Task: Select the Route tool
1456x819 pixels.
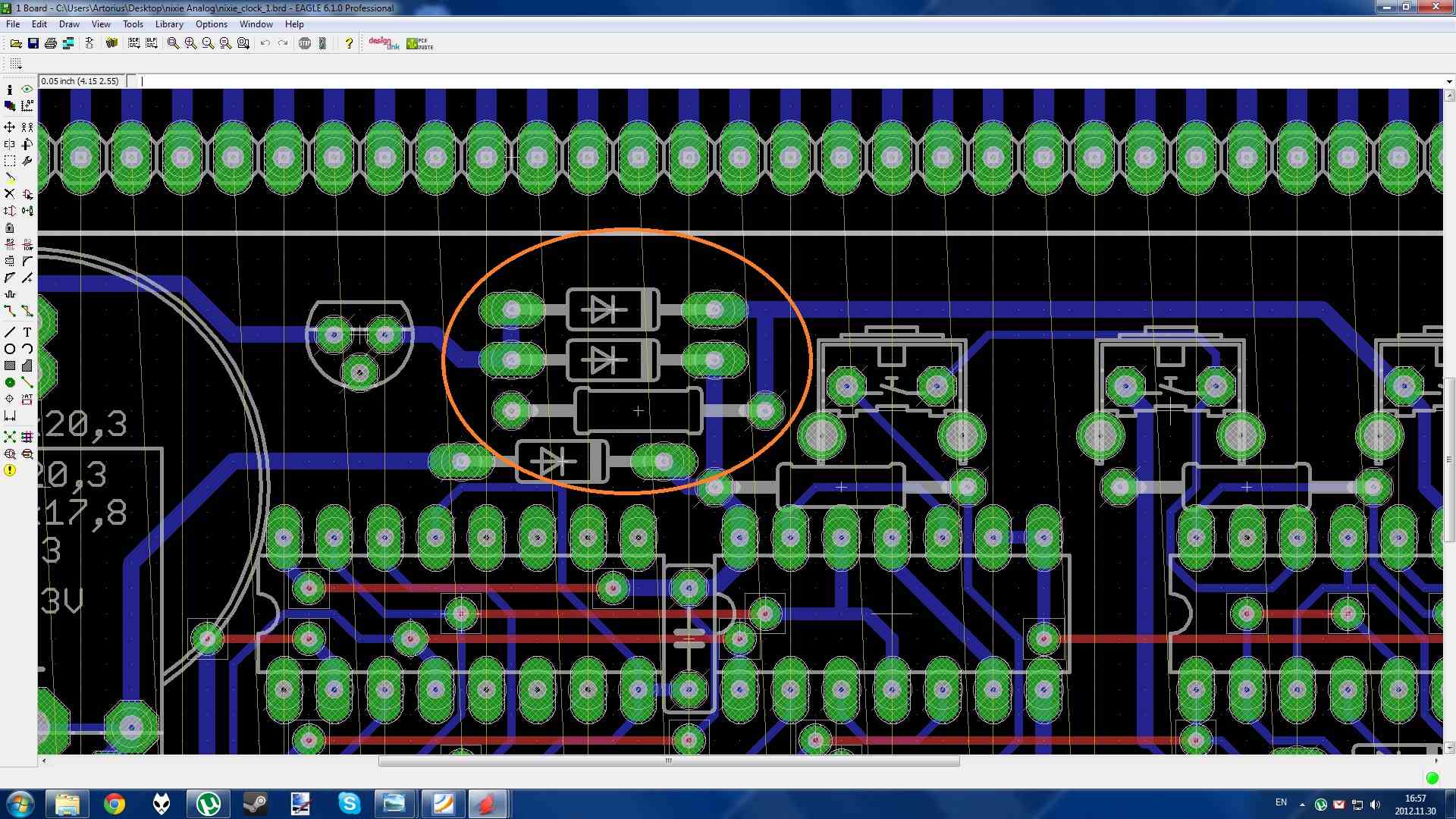Action: coord(10,311)
